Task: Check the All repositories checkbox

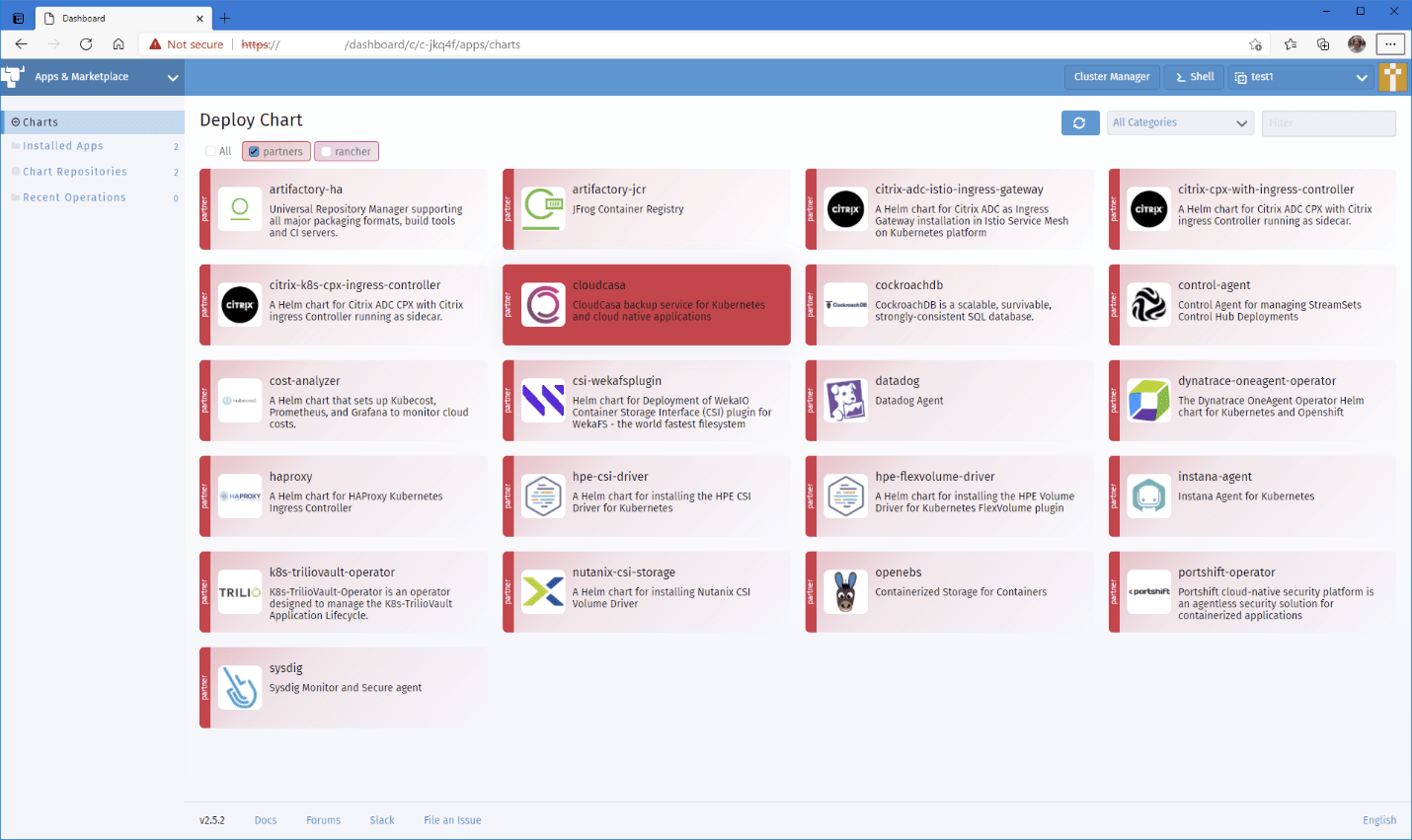Action: [210, 151]
